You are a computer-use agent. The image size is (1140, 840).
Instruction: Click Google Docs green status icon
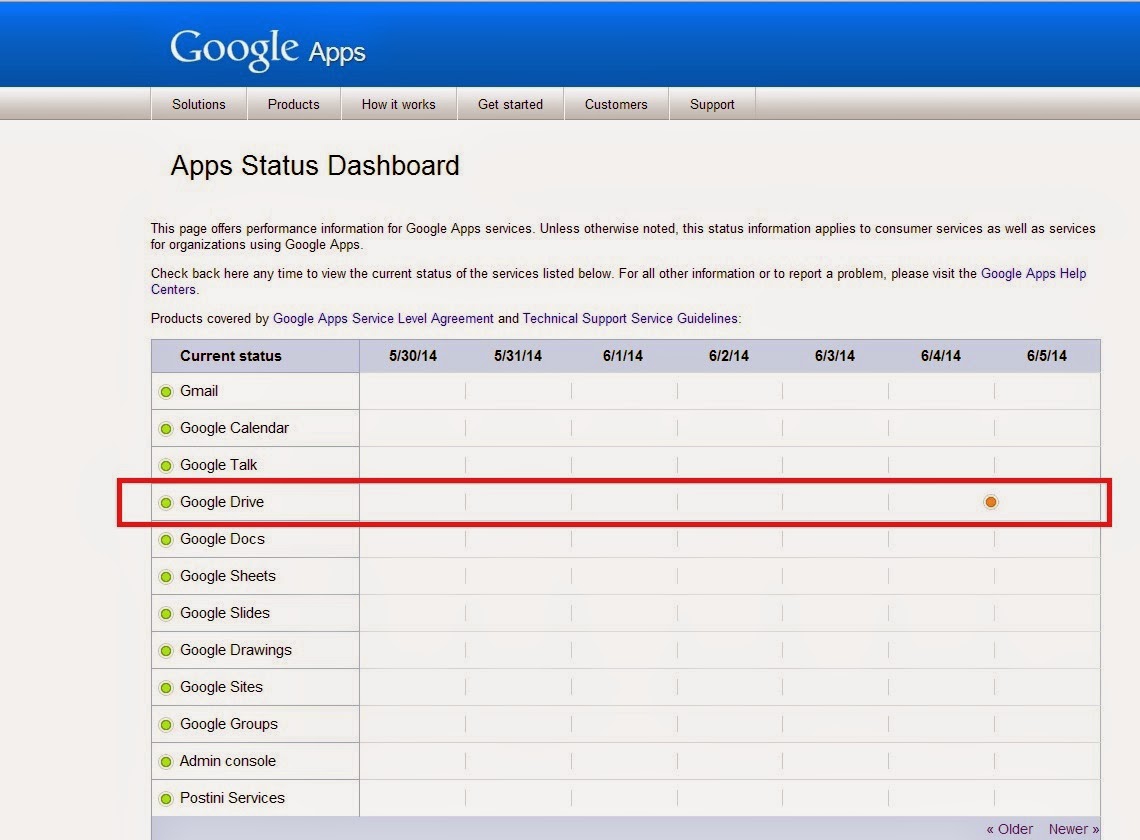(166, 540)
